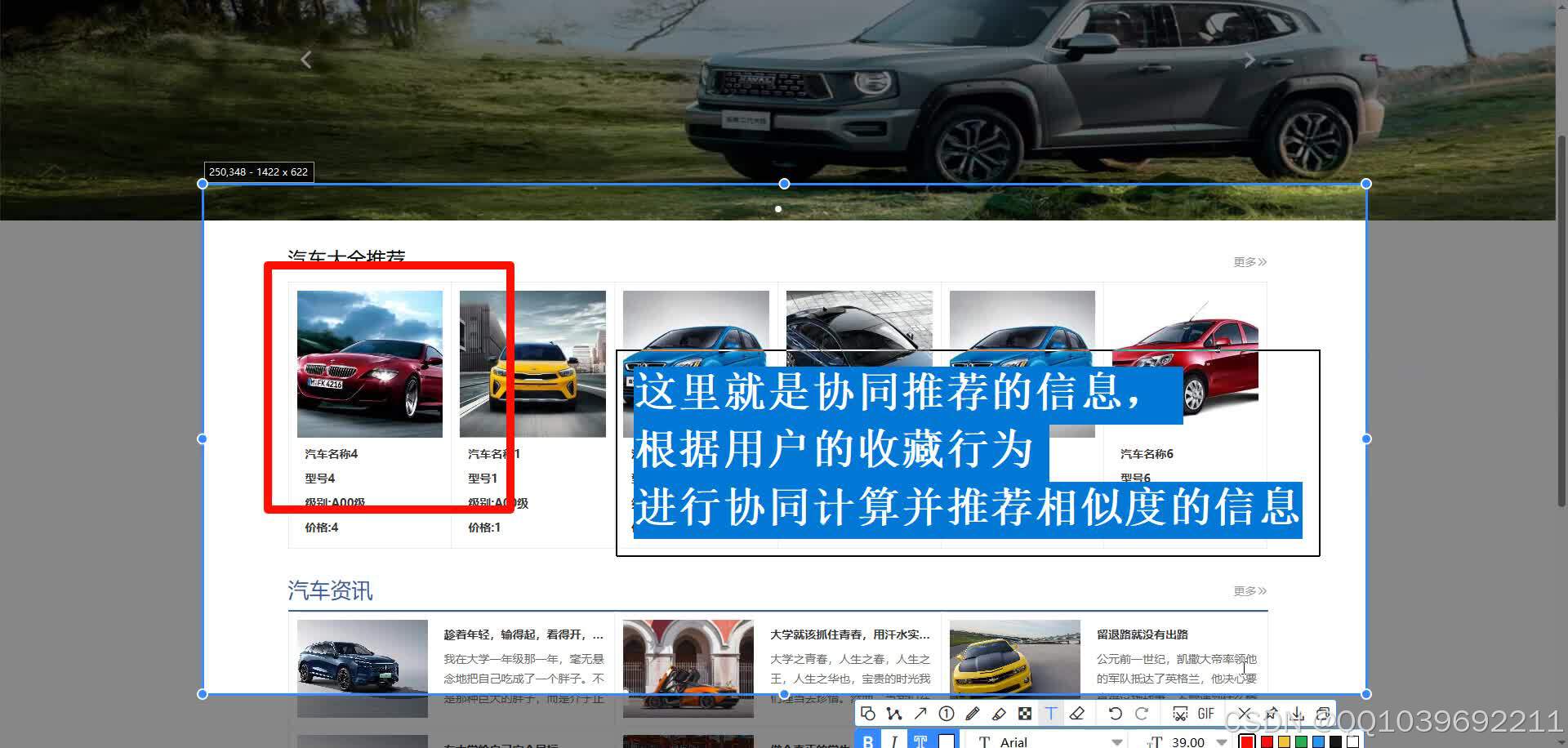This screenshot has height=748, width=1568.
Task: Select the numbered step marker tool
Action: pos(947,714)
